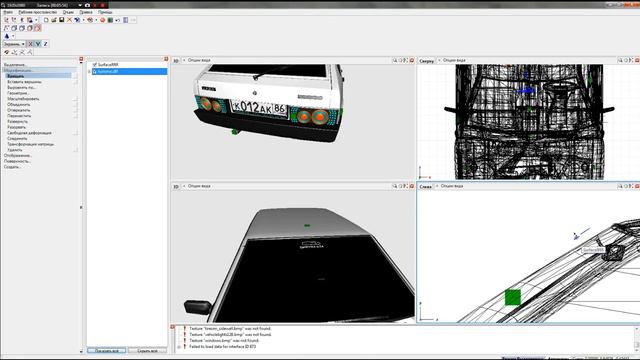Expand the Поверхность command group
The width and height of the screenshot is (640, 360).
click(17, 161)
